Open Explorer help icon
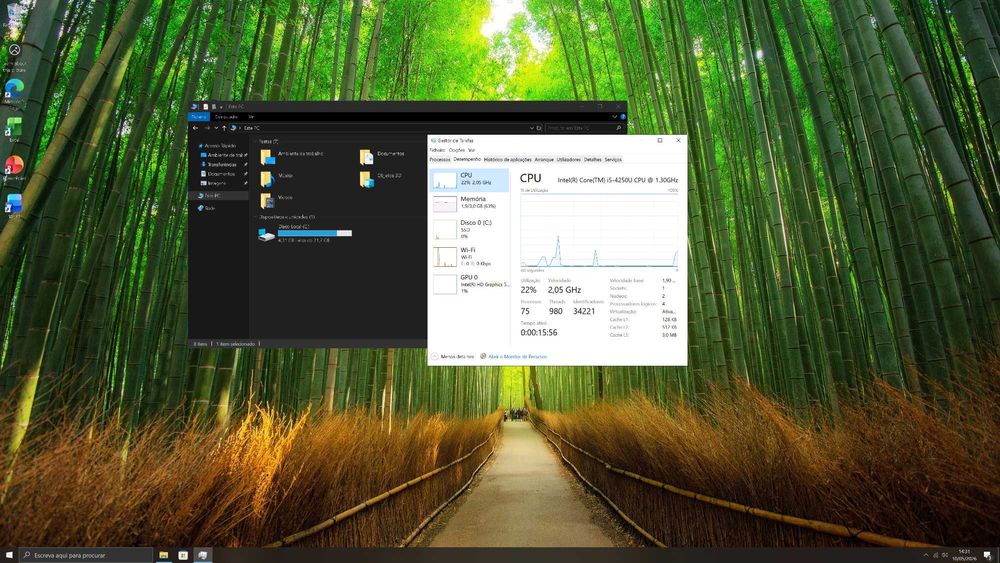The width and height of the screenshot is (1000, 563). point(622,117)
